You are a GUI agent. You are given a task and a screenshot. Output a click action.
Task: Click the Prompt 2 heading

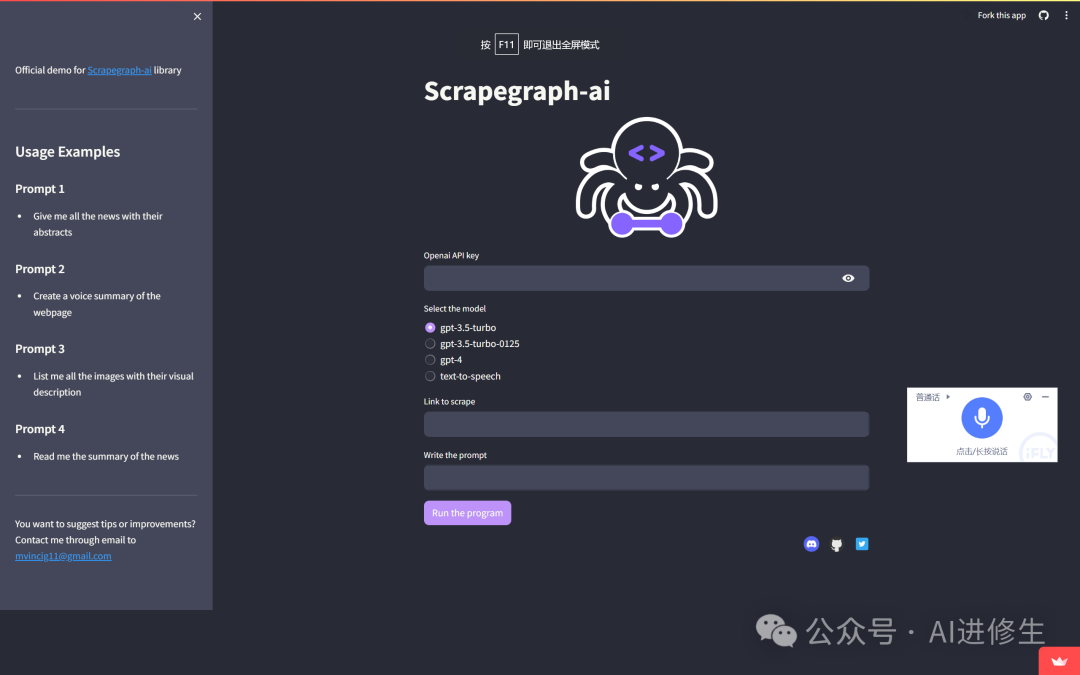[x=40, y=269]
